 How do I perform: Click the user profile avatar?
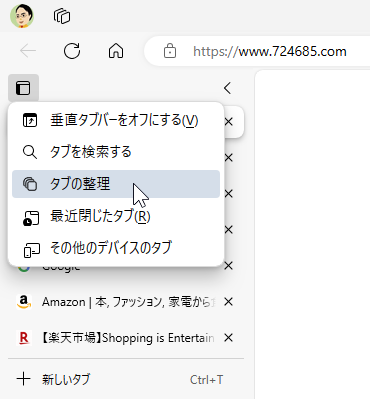pyautogui.click(x=22, y=16)
